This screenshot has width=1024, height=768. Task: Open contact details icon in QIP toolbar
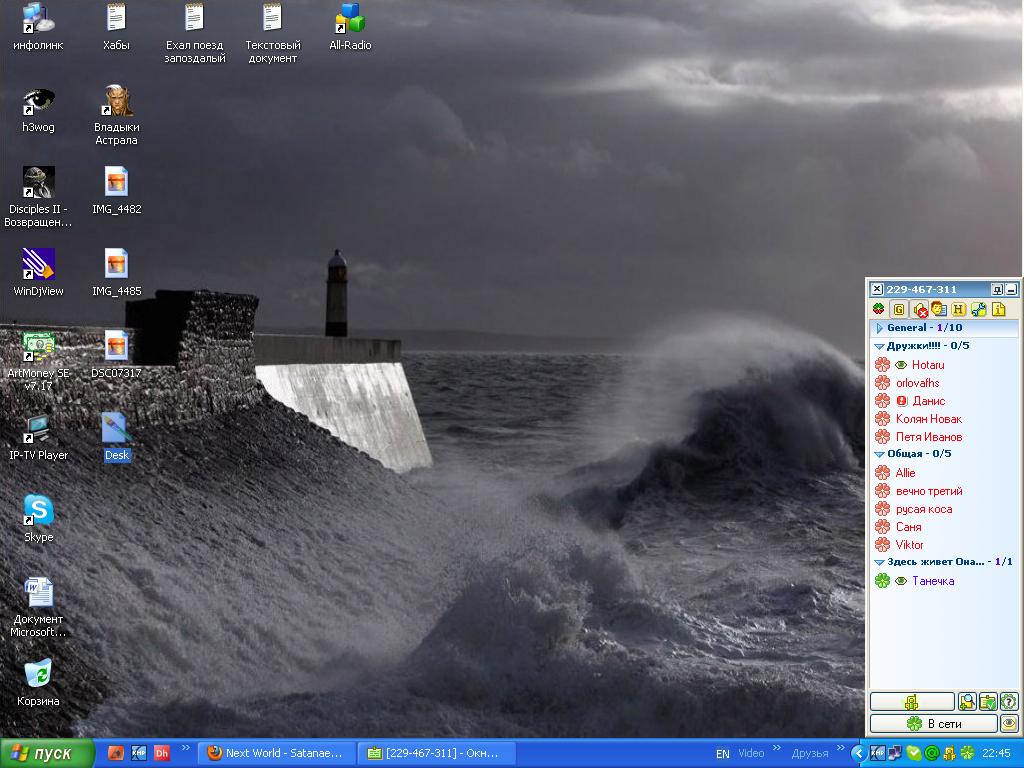point(938,309)
